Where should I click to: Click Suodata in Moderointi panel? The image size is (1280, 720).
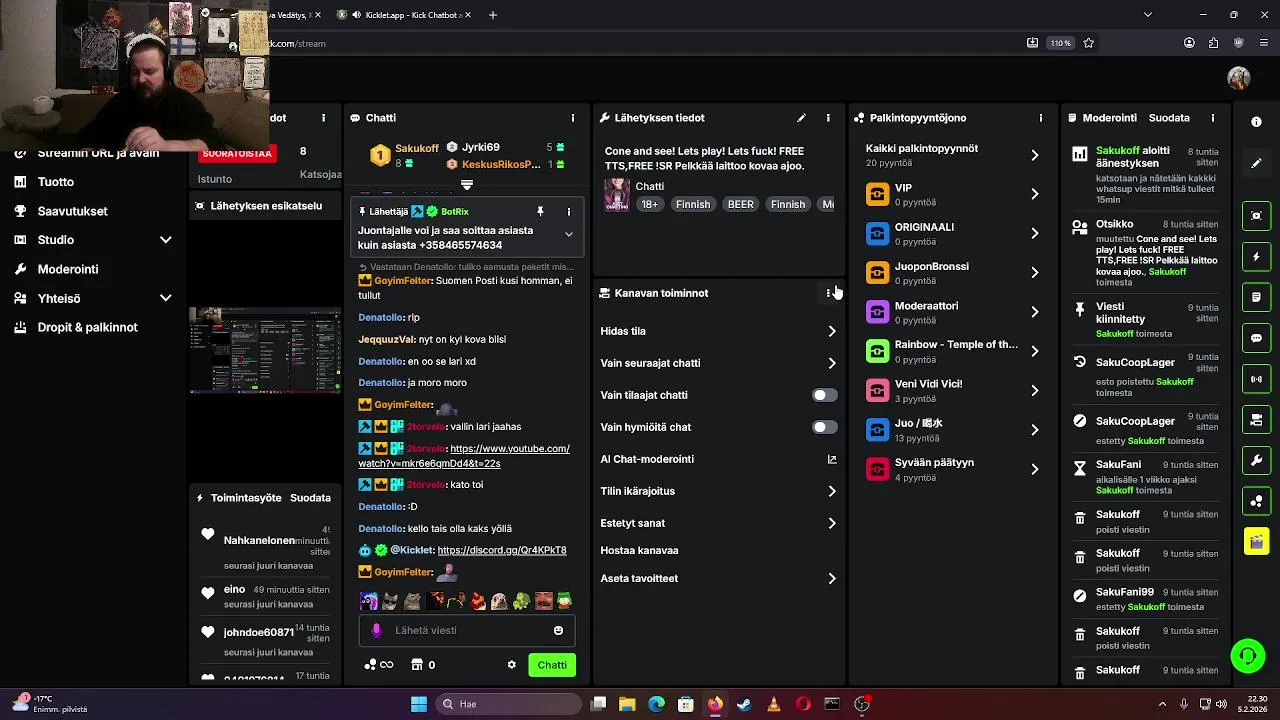(x=1169, y=118)
